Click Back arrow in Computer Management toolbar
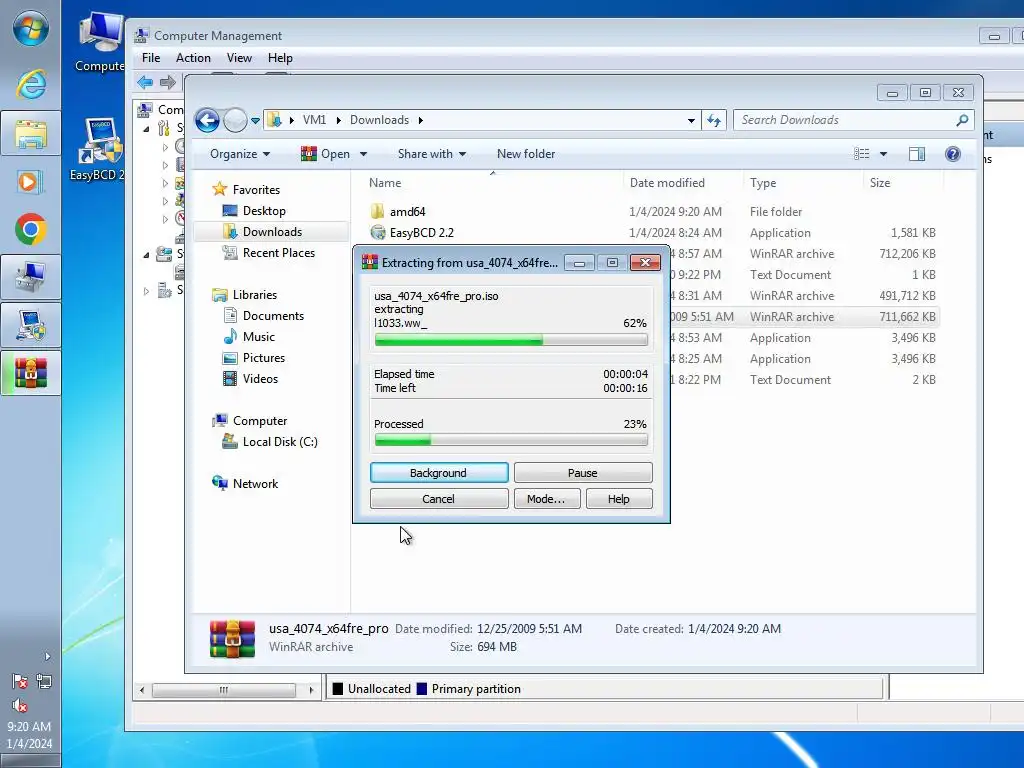Viewport: 1024px width, 768px height. 145,82
